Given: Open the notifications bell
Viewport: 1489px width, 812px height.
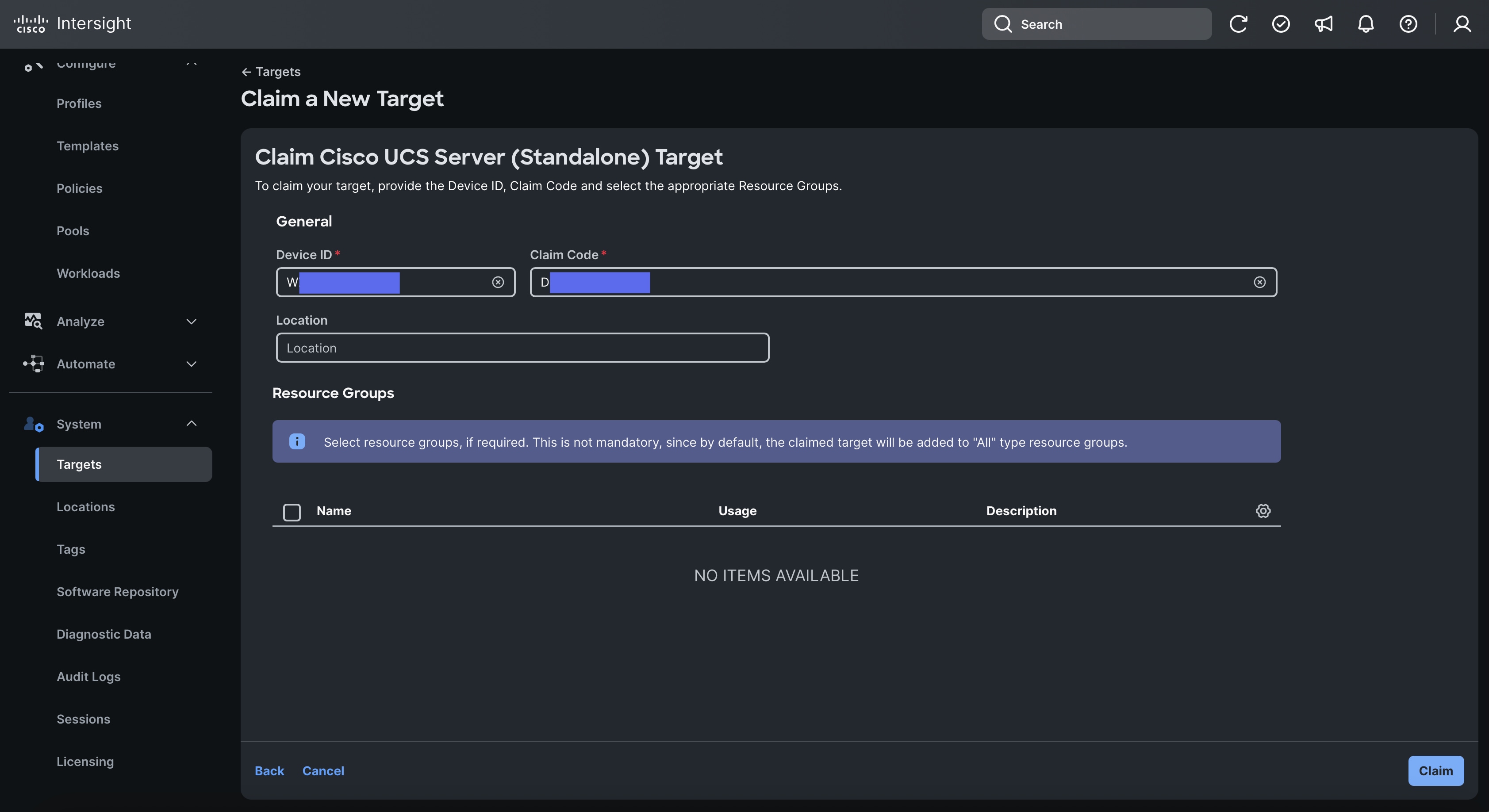Looking at the screenshot, I should [1366, 24].
